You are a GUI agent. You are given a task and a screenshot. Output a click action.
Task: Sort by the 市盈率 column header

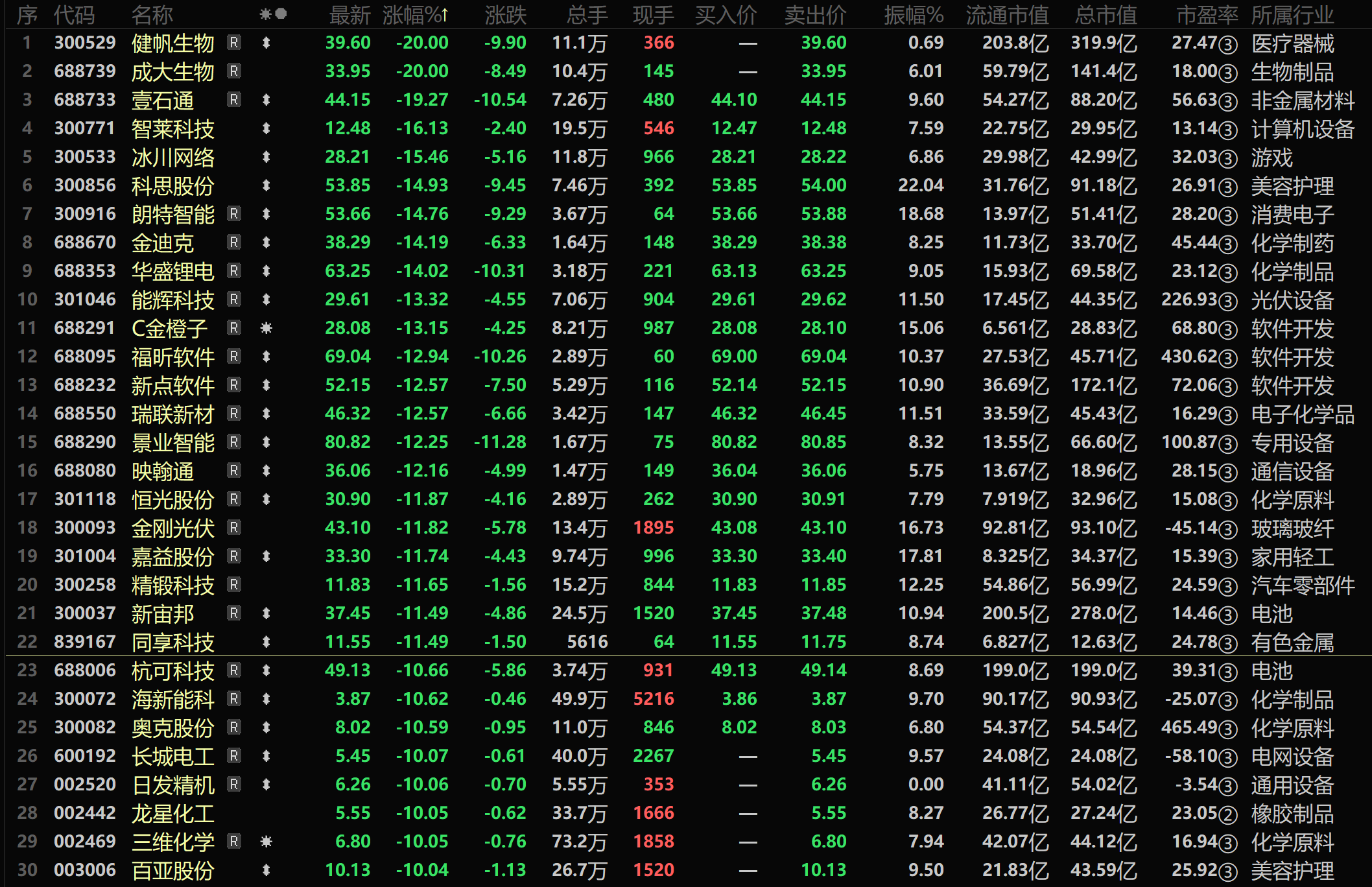[x=1207, y=14]
